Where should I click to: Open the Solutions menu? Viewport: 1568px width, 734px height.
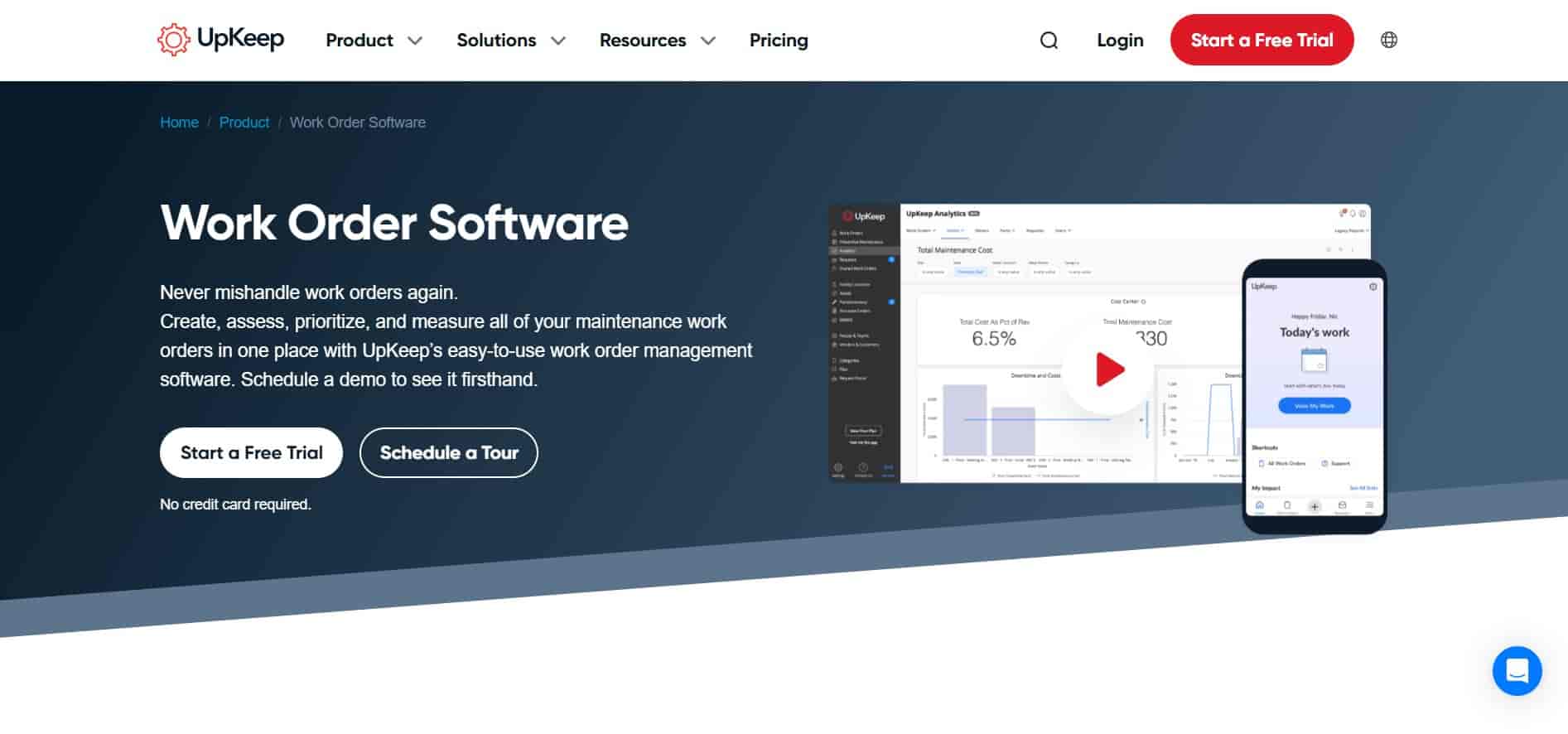(x=496, y=41)
